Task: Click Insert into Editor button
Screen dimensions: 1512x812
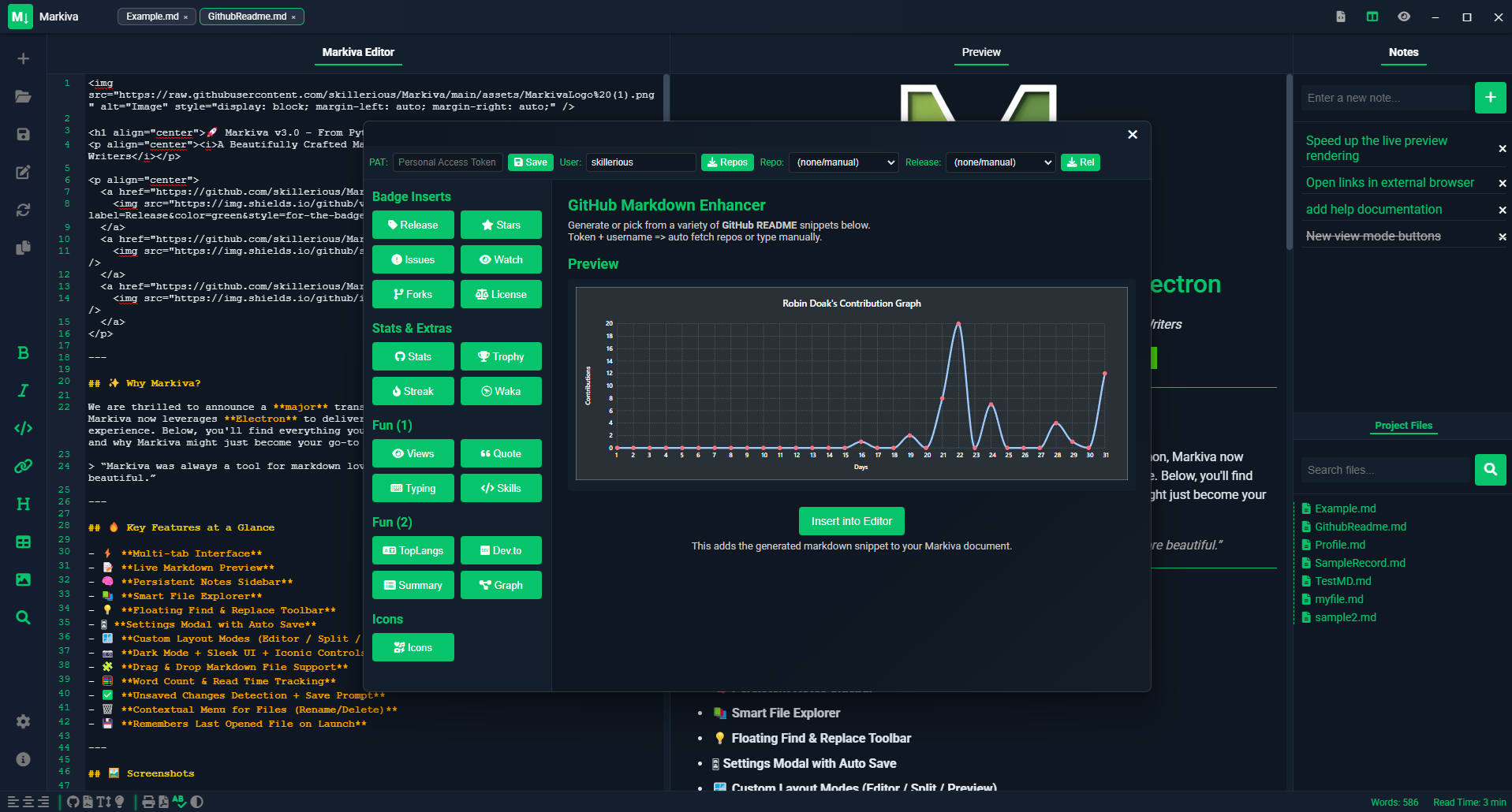Action: point(852,521)
